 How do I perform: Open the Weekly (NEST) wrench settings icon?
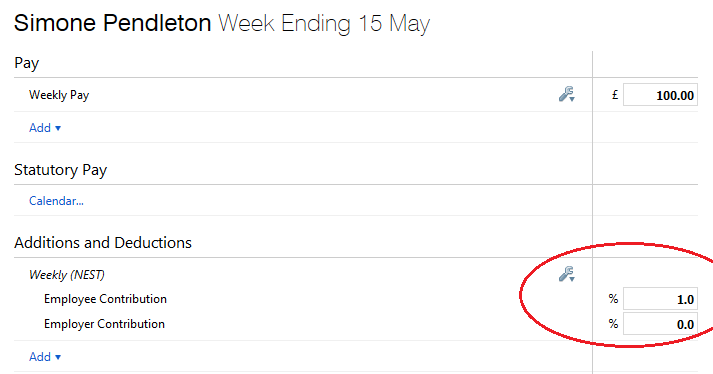567,274
